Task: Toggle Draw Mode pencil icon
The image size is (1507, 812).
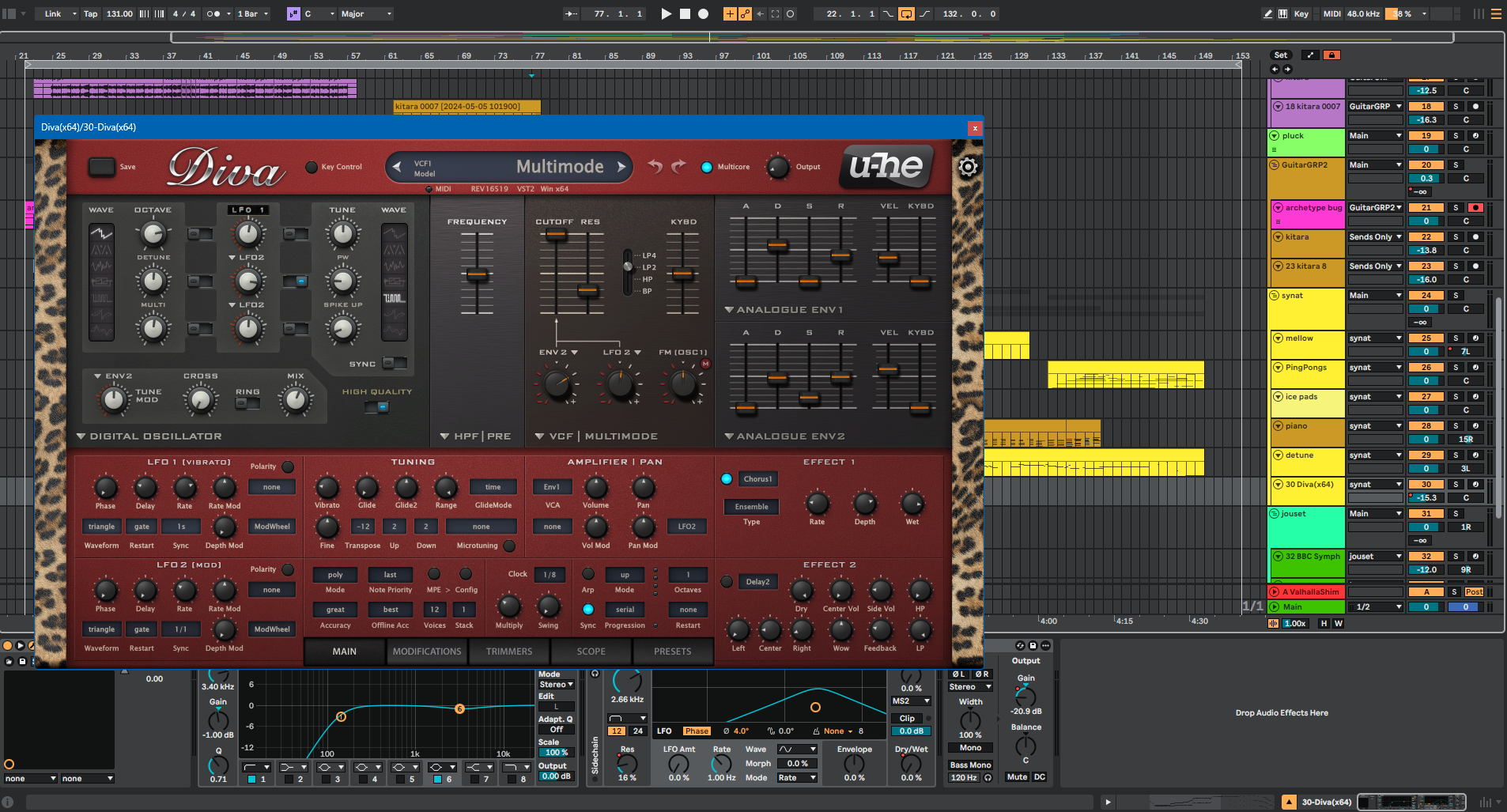Action: pos(1268,13)
